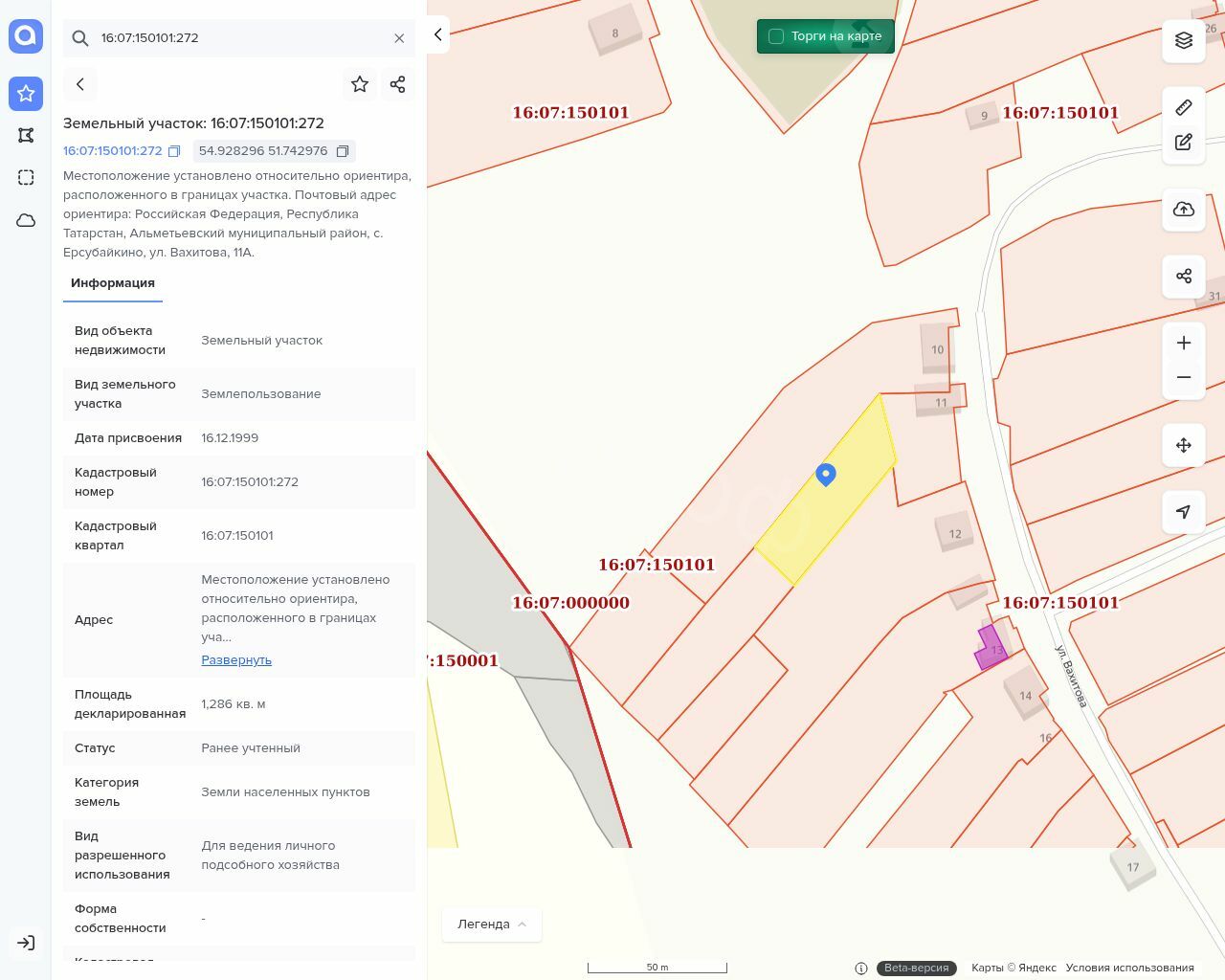The width and height of the screenshot is (1225, 980).
Task: Open Условия использования link
Action: click(1129, 968)
